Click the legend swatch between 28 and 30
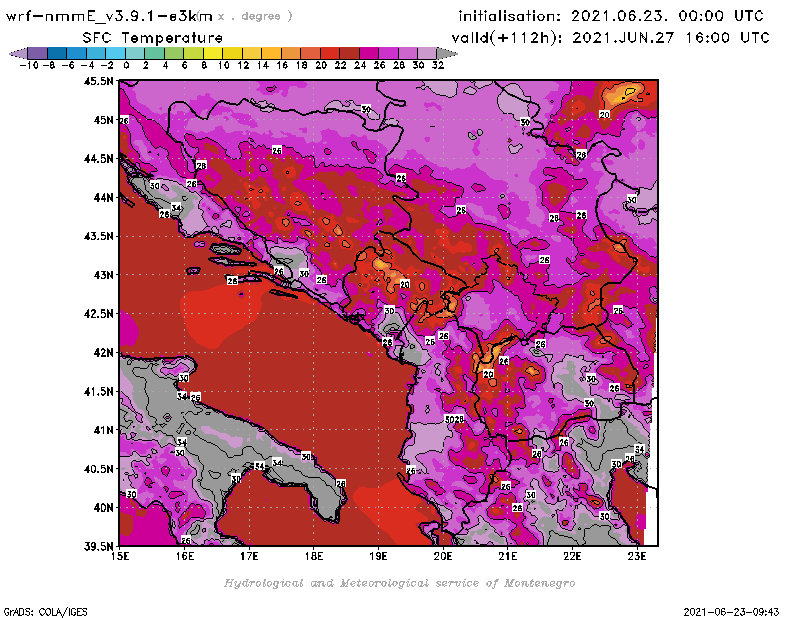The height and width of the screenshot is (618, 800). click(x=407, y=53)
